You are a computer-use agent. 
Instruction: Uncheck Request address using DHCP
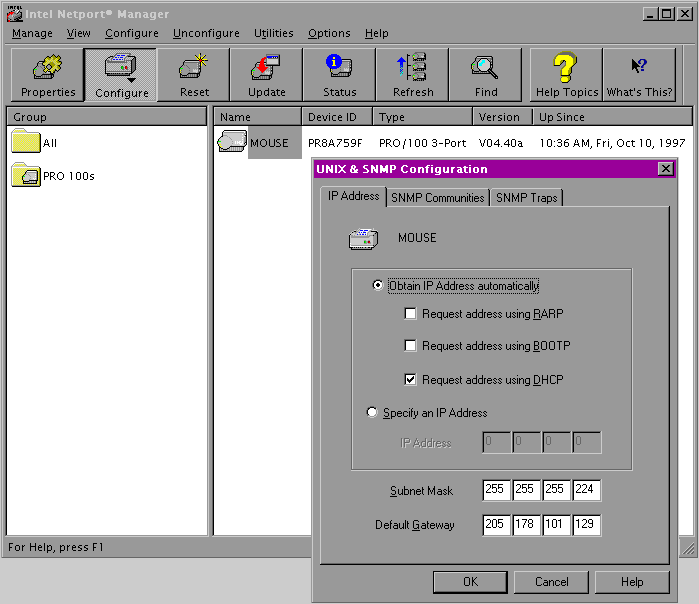point(410,380)
